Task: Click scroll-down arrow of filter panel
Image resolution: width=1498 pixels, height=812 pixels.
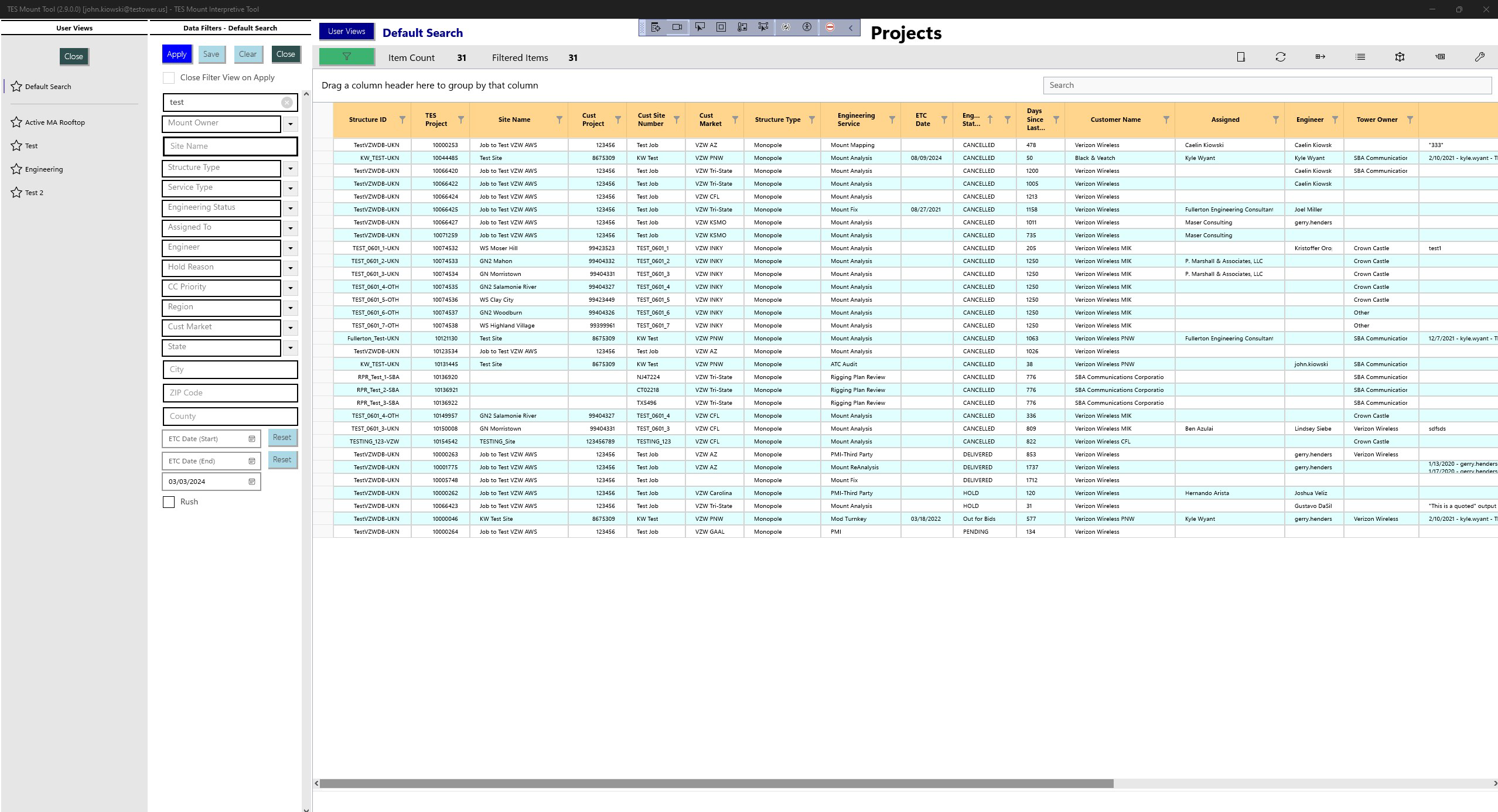Action: pyautogui.click(x=306, y=809)
